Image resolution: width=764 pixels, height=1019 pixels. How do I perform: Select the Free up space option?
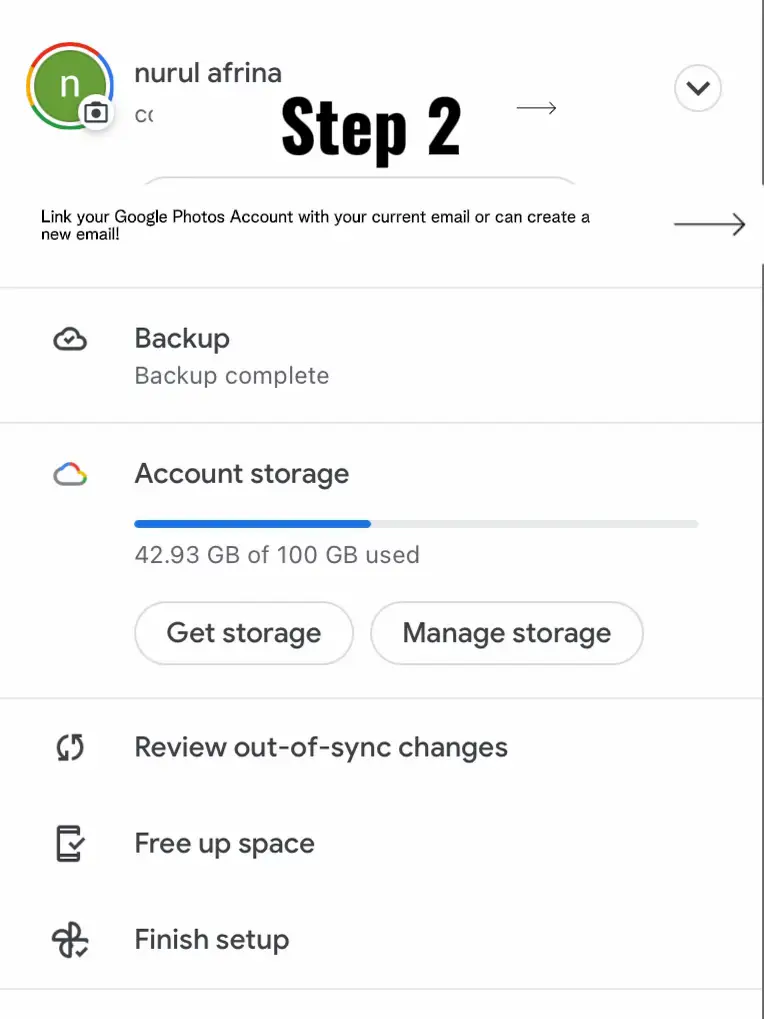click(225, 844)
